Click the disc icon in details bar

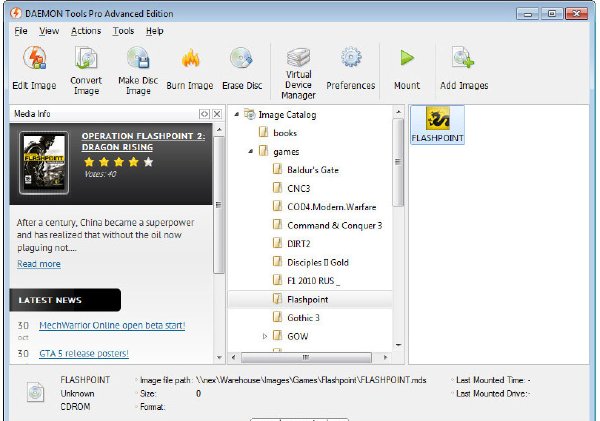click(x=35, y=393)
